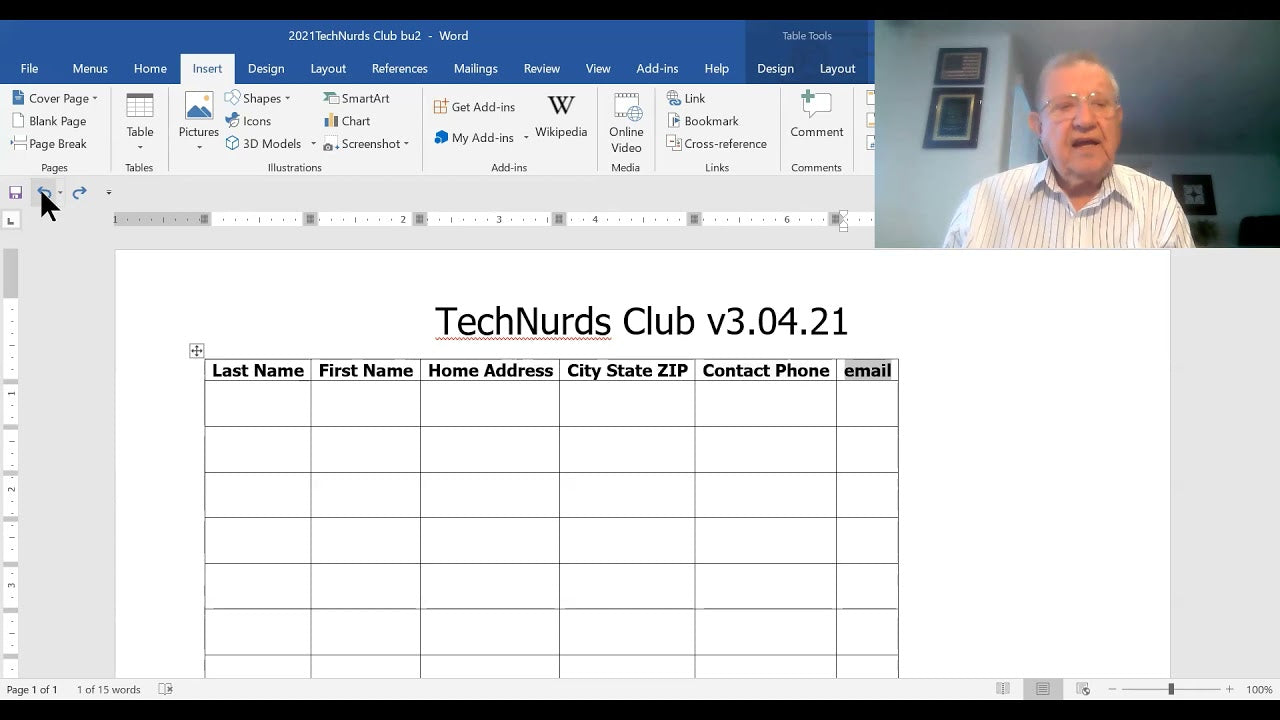
Task: Click the Redo arrow icon
Action: pos(79,192)
